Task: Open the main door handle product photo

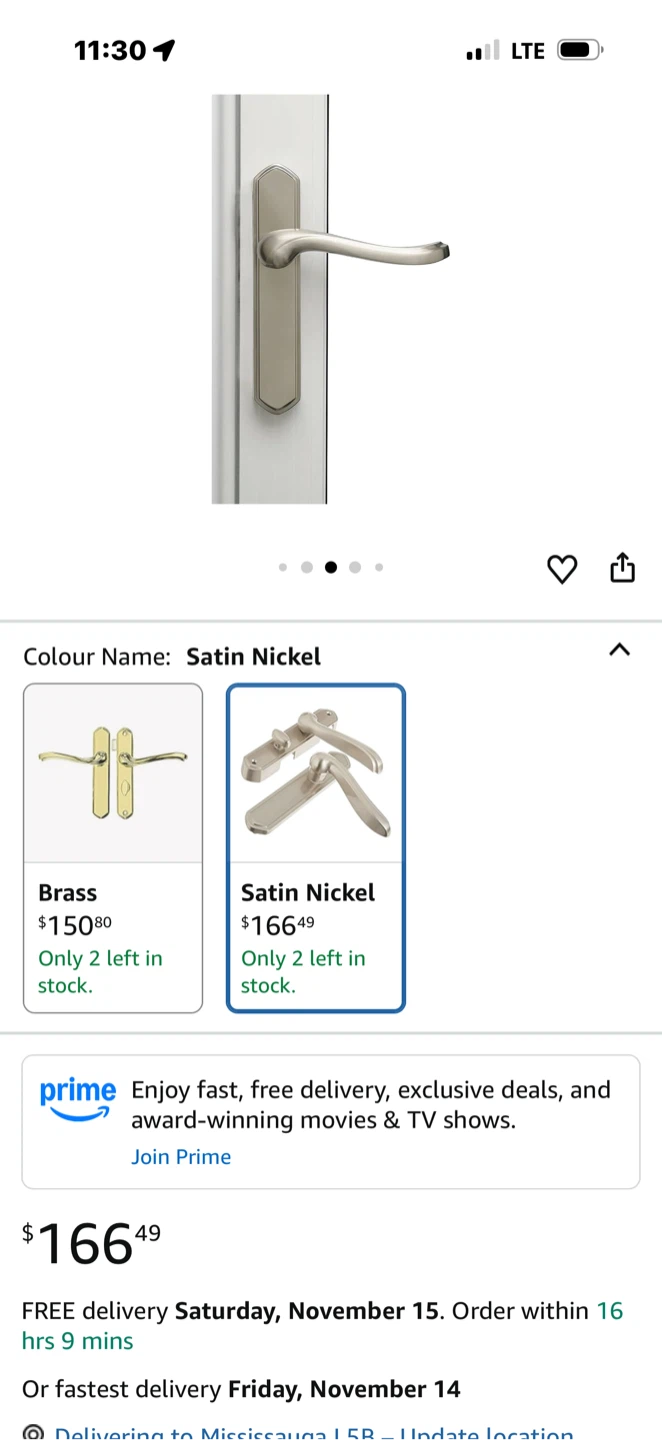Action: coord(330,299)
